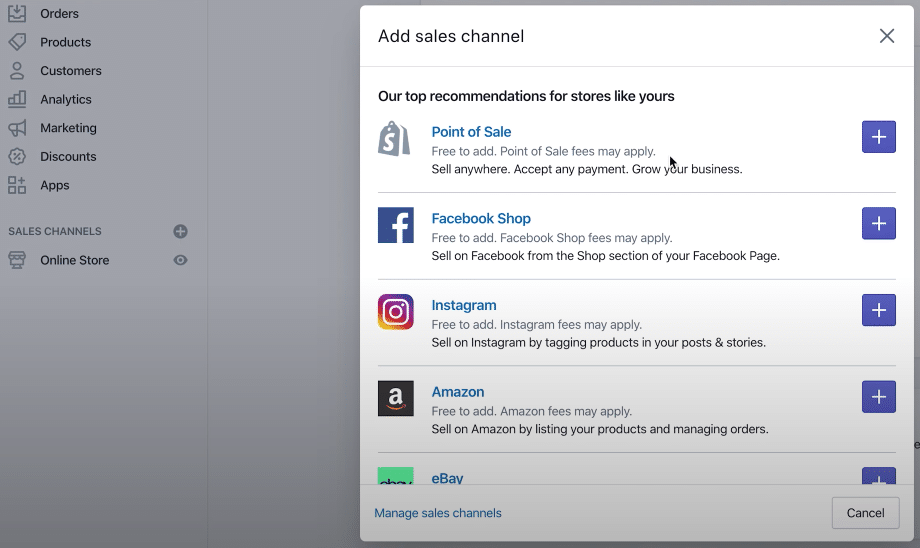Open the Point of Sale link

click(471, 131)
